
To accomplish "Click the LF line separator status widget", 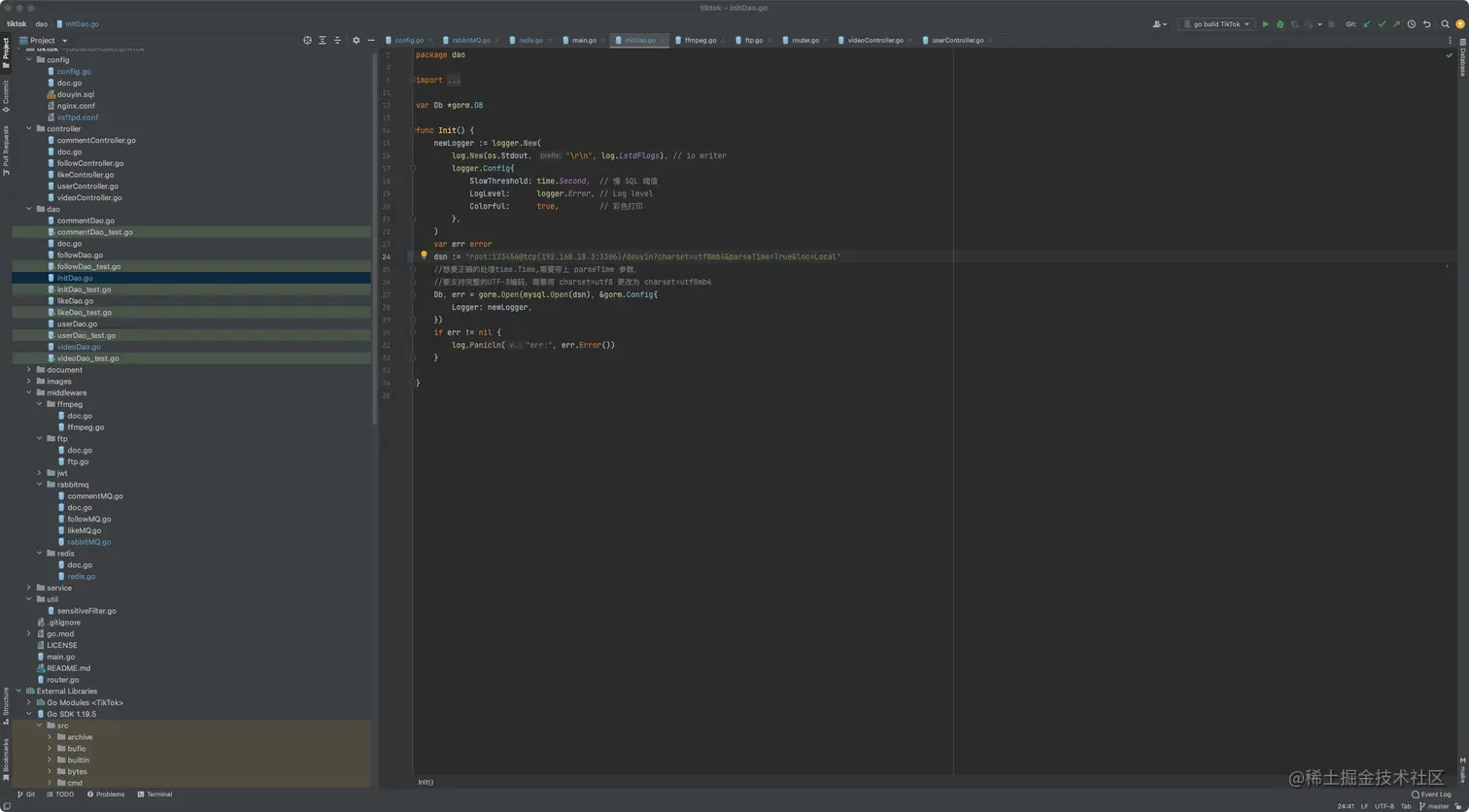I will [x=1364, y=806].
